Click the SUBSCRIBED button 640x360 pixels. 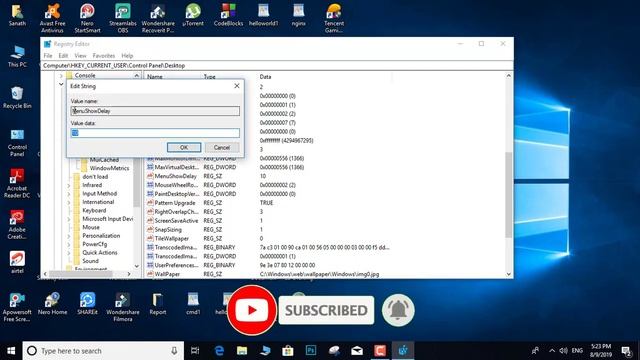326,311
